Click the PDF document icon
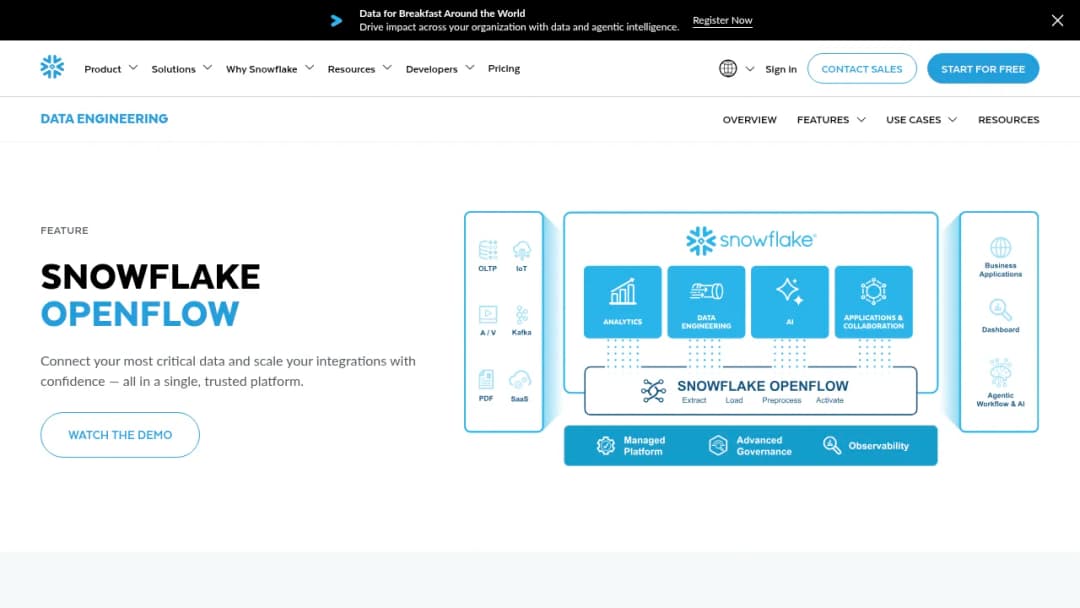 (486, 380)
